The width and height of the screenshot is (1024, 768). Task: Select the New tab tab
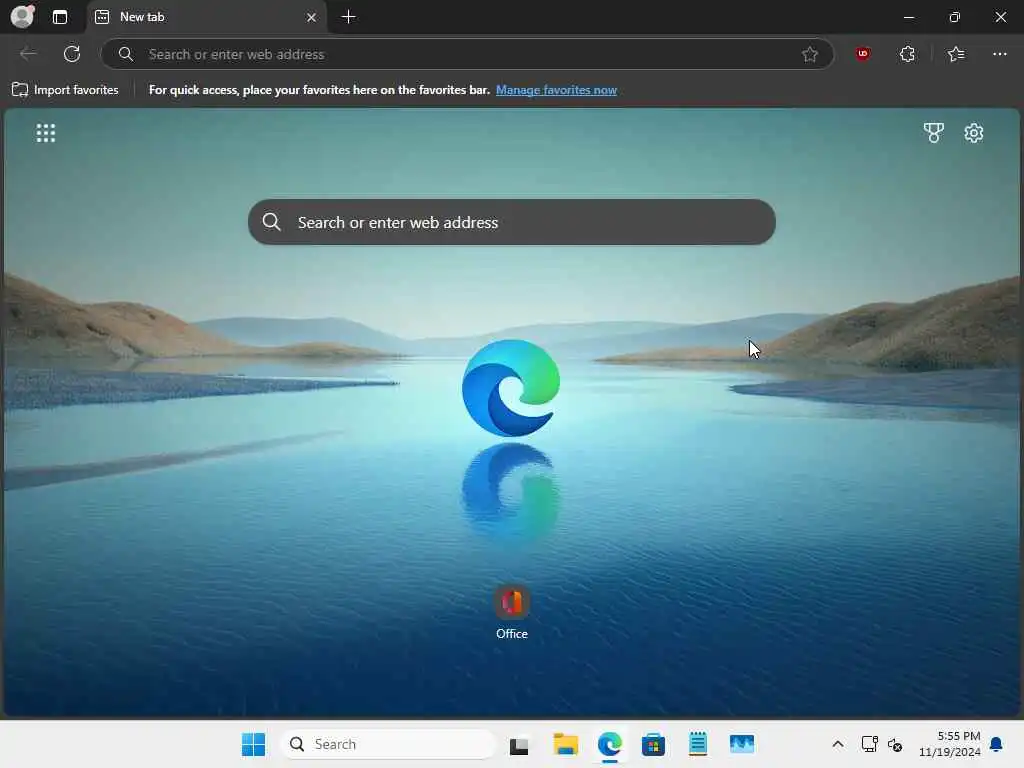pos(206,17)
